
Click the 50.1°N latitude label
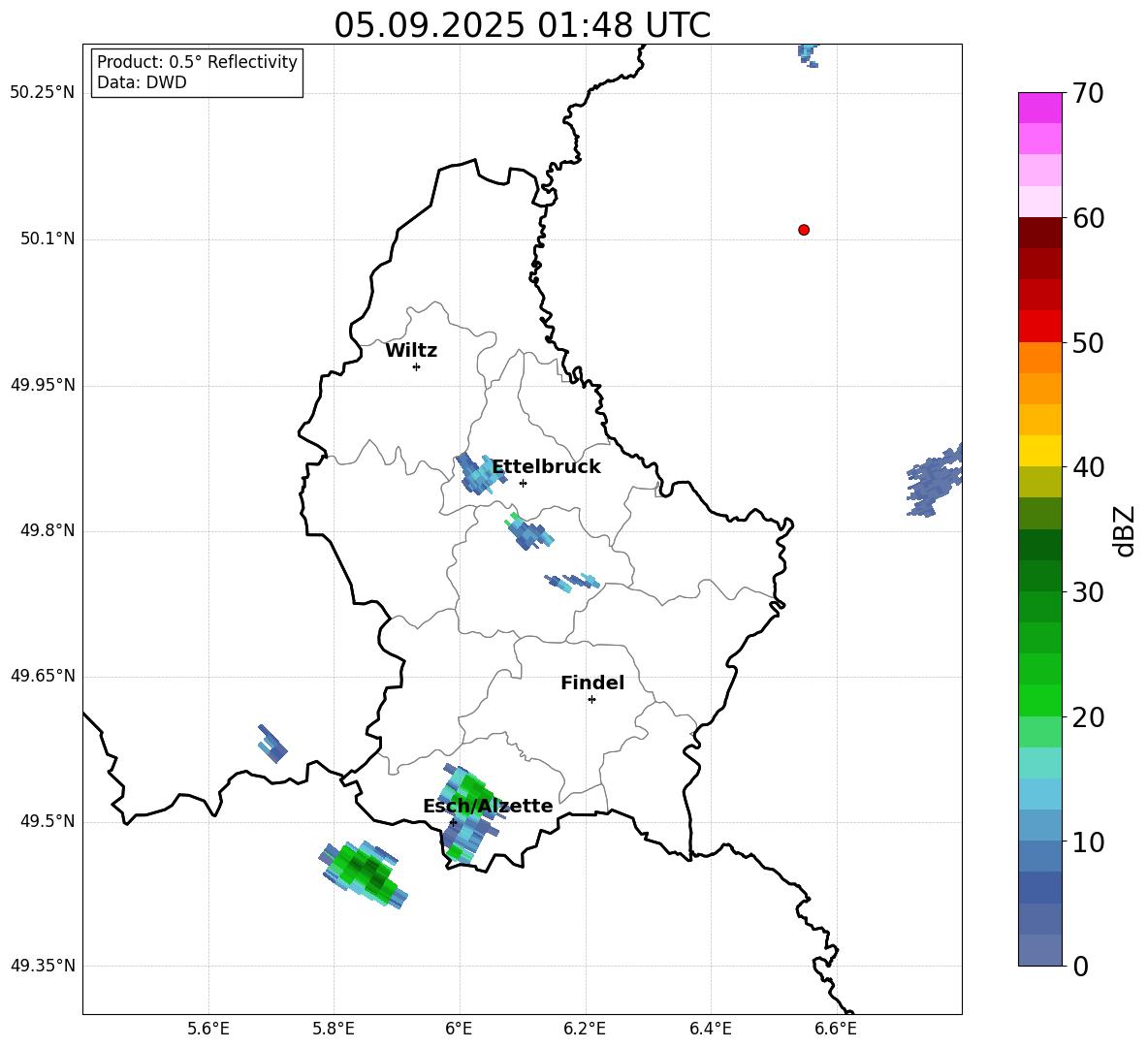point(47,239)
